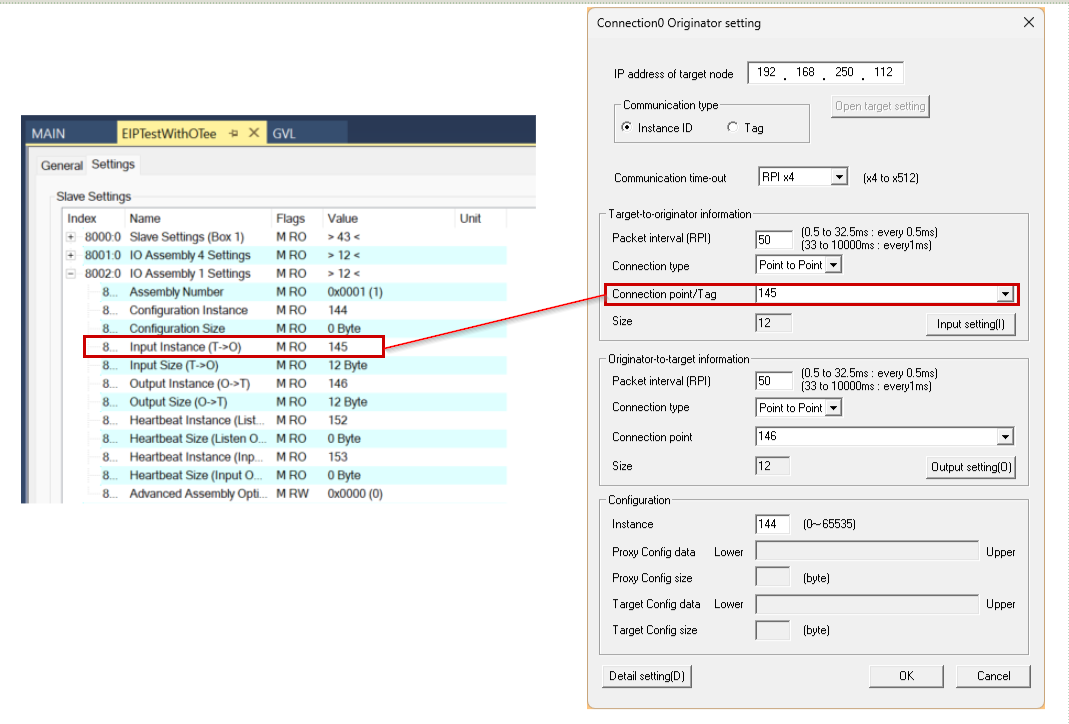Close the Connection0 Originator setting dialog

1029,23
